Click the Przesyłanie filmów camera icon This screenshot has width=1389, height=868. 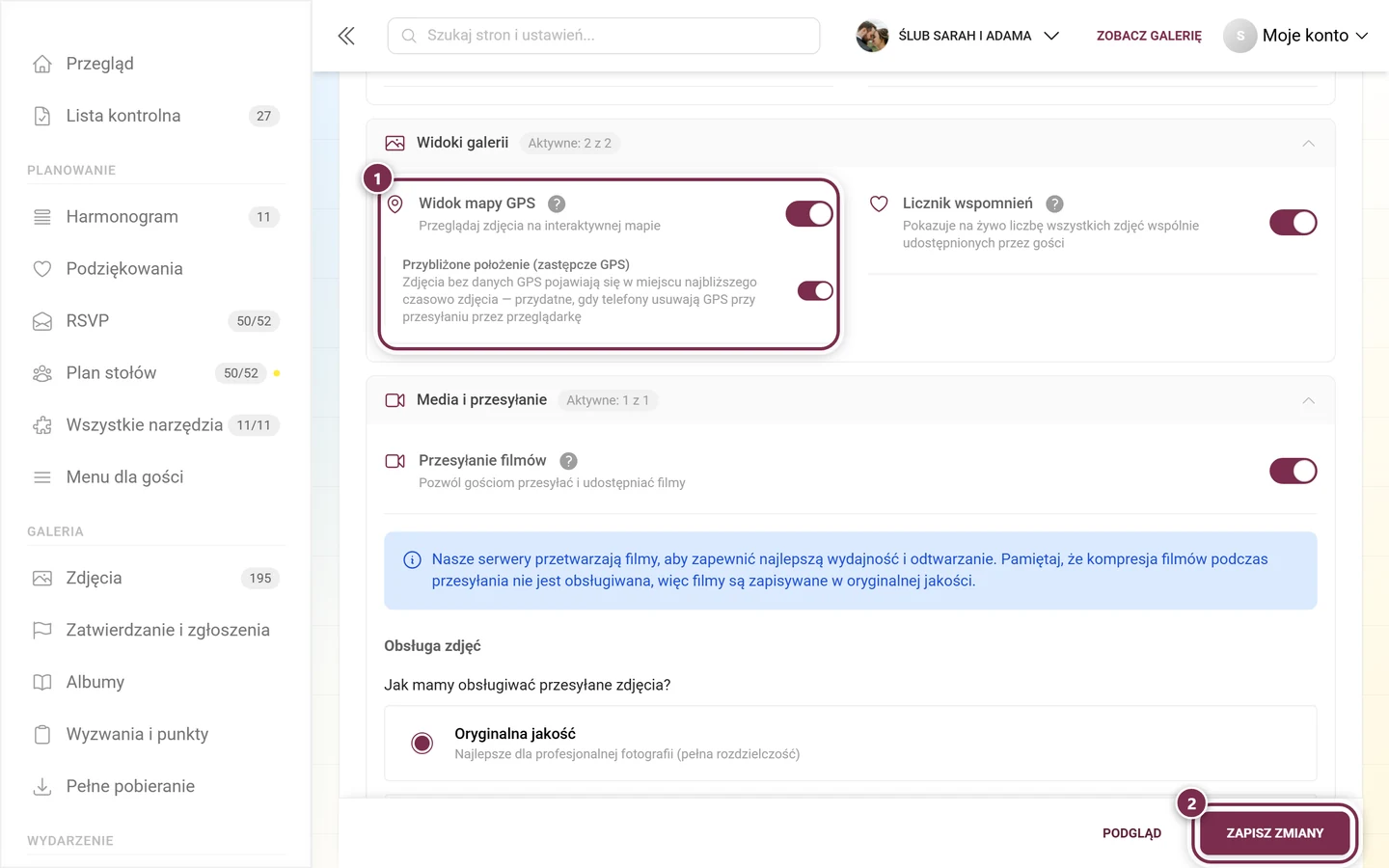pyautogui.click(x=395, y=461)
